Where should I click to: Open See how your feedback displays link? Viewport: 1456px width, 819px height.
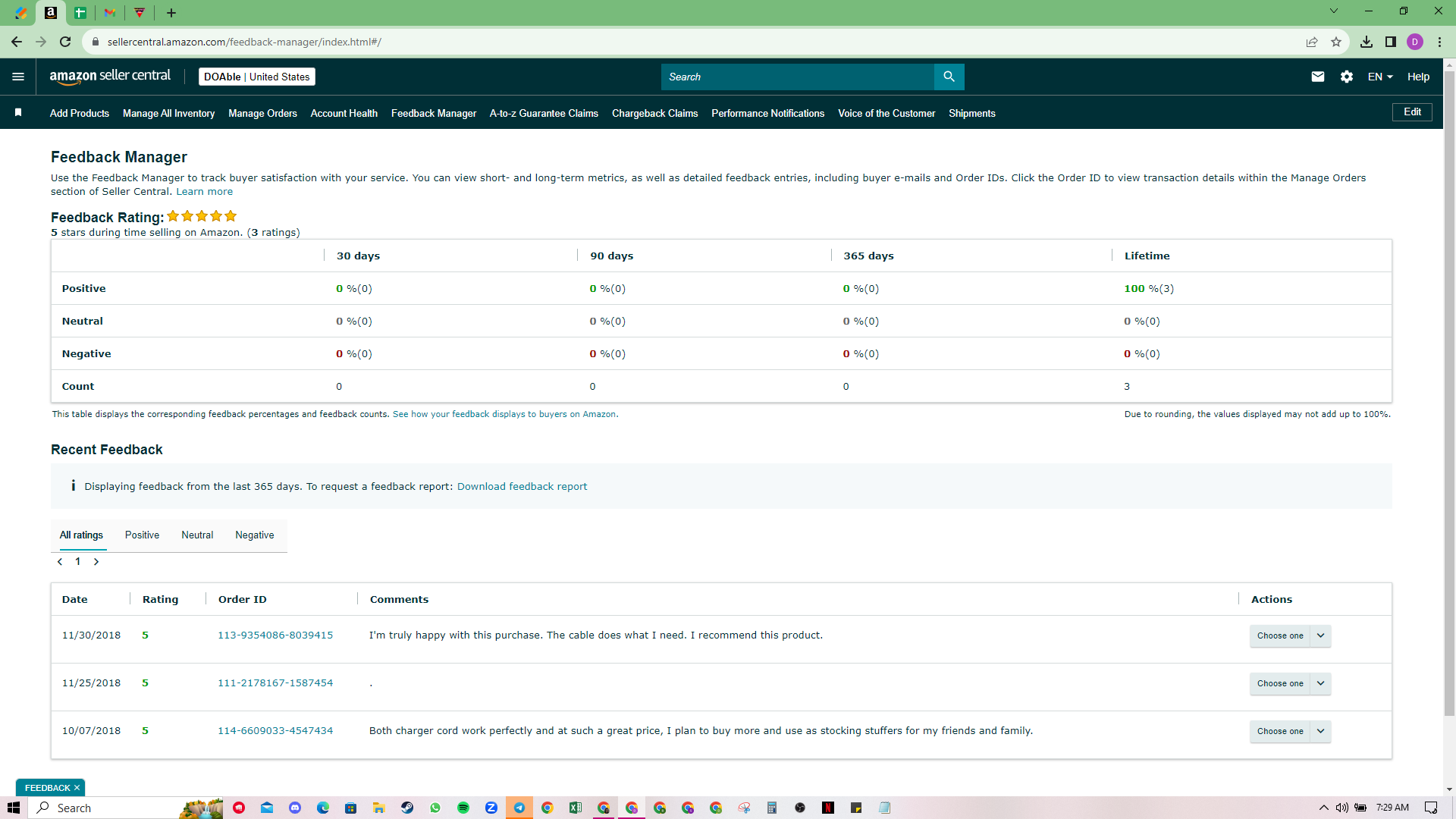[506, 414]
